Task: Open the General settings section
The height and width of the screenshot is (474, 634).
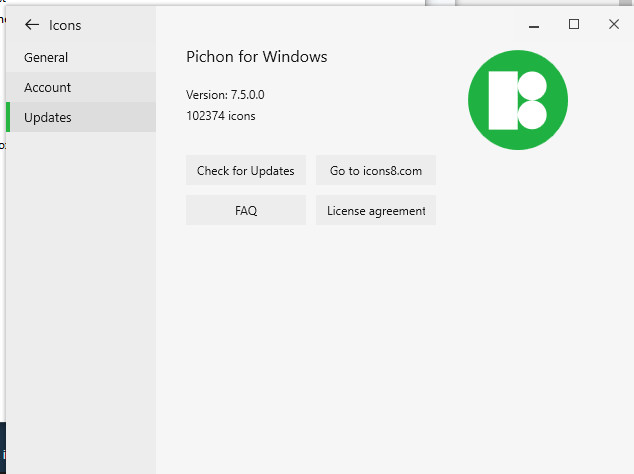Action: coord(81,57)
